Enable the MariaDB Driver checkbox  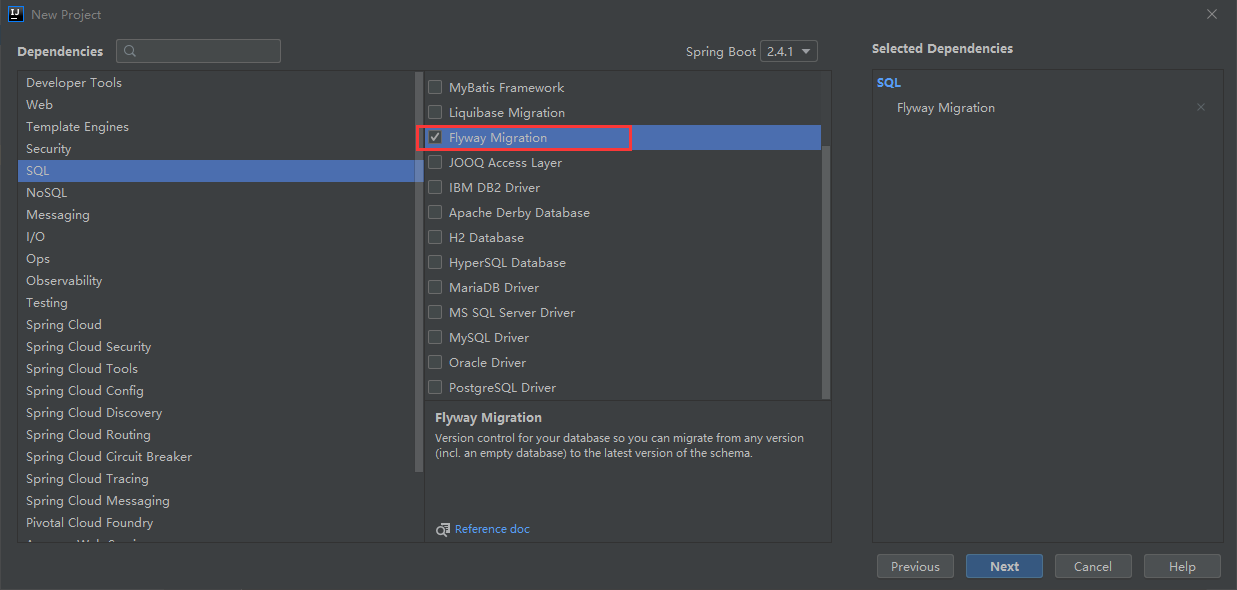point(435,287)
